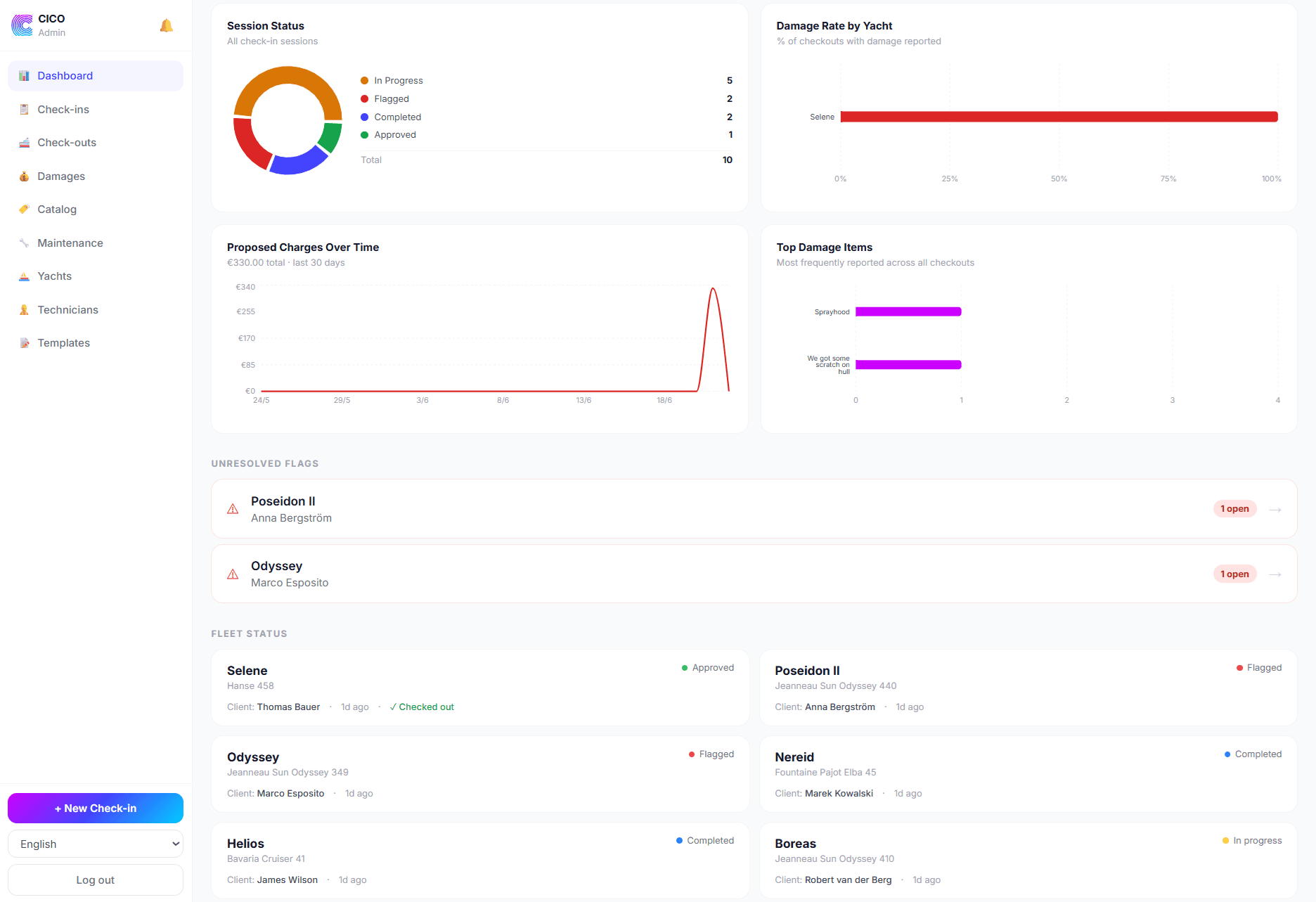Click the scratch on hull magenta bar

[x=908, y=364]
